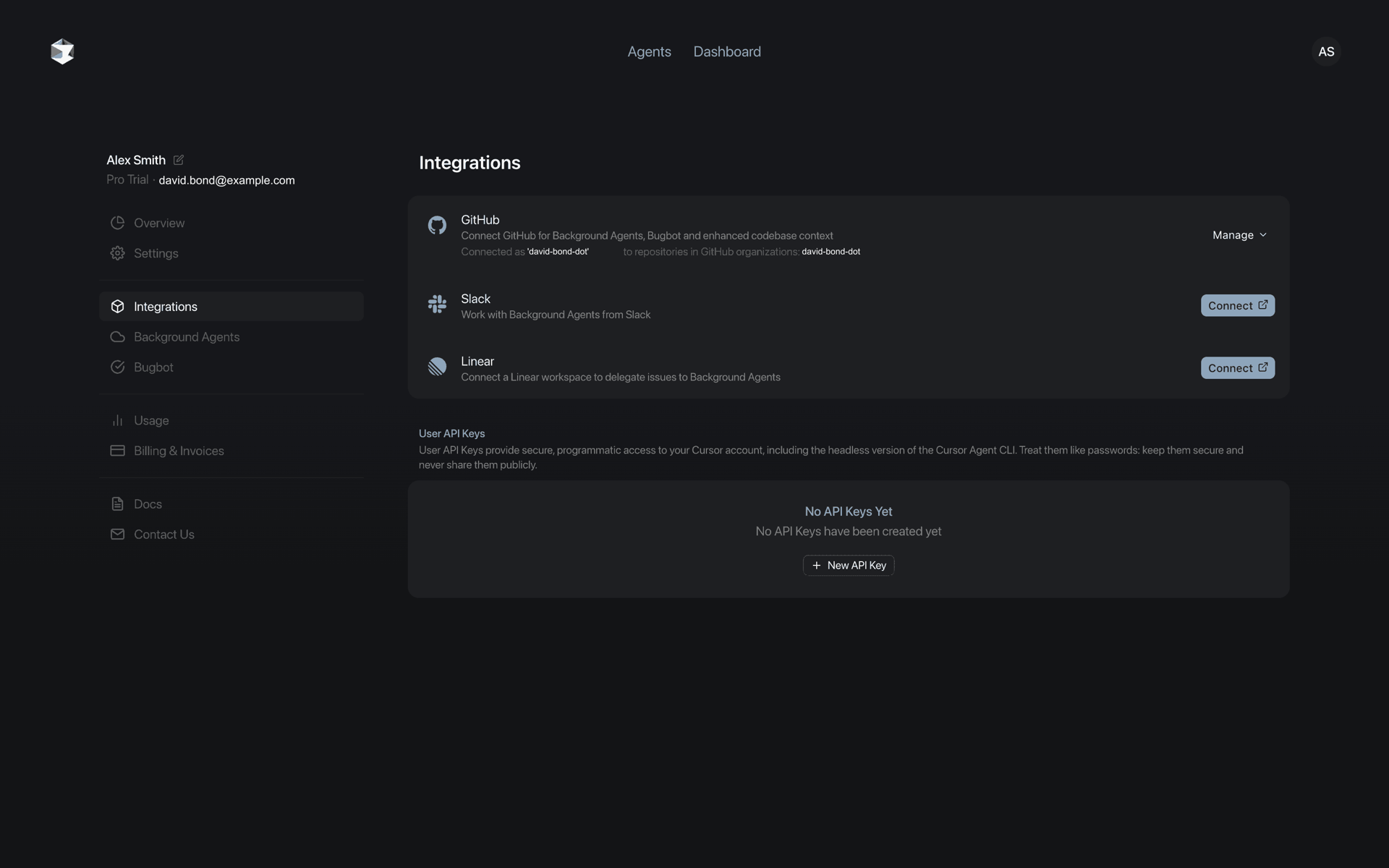Open the GitHub Manage dropdown
The width and height of the screenshot is (1389, 868).
click(x=1239, y=235)
